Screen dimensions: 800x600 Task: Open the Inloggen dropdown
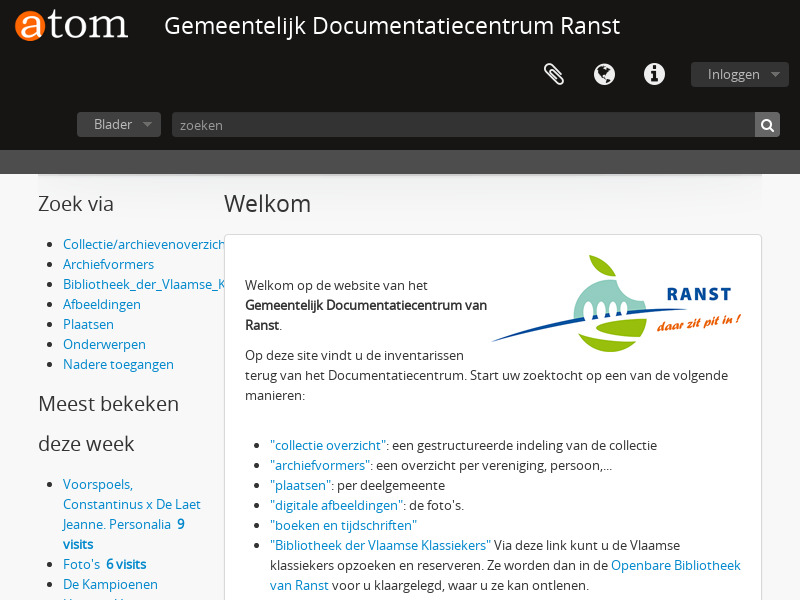[x=739, y=73]
